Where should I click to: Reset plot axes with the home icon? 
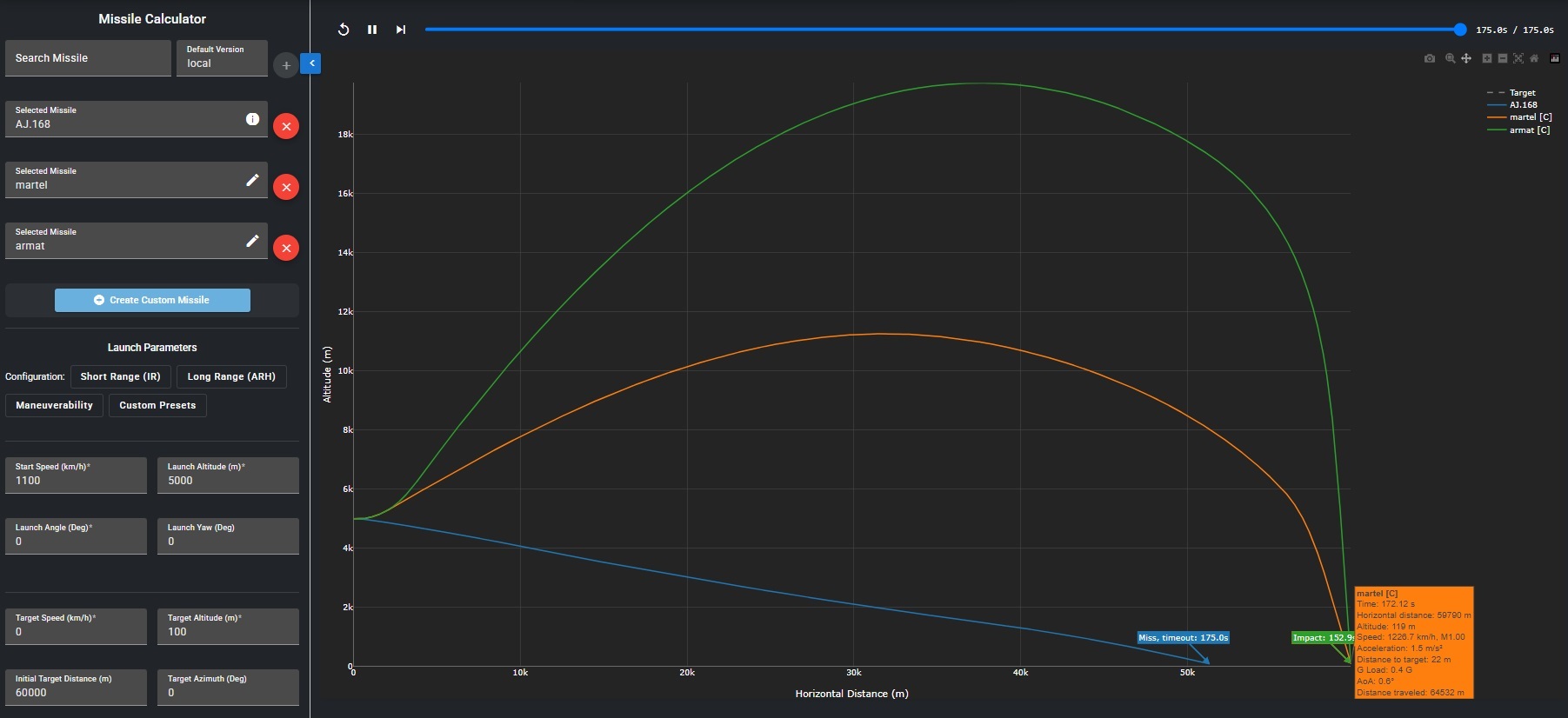pos(1534,58)
